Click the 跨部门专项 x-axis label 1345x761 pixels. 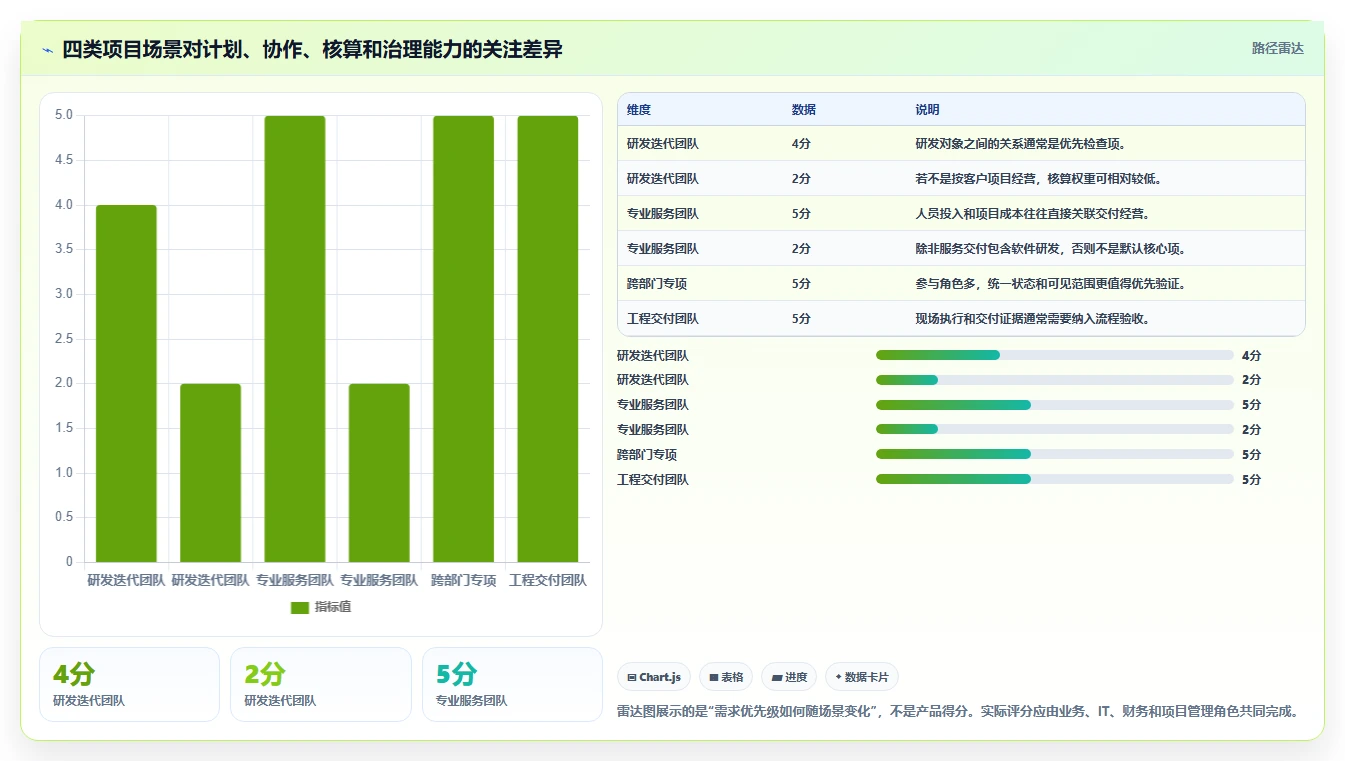[x=464, y=580]
